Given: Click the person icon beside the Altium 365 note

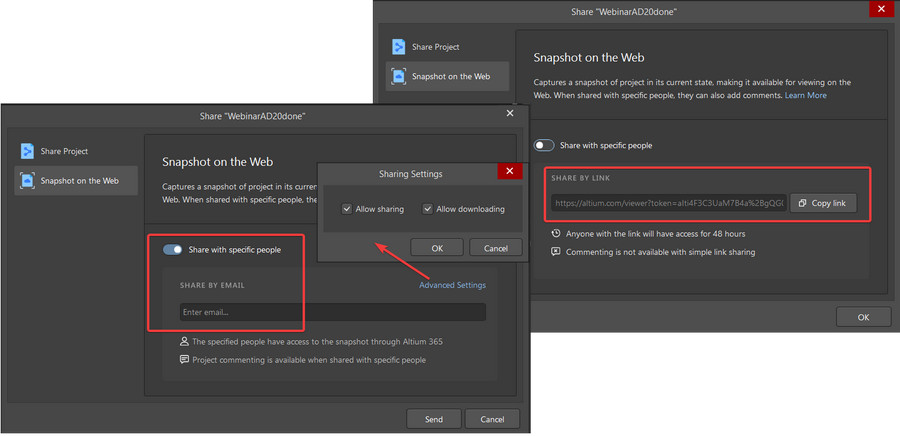Looking at the screenshot, I should point(184,341).
